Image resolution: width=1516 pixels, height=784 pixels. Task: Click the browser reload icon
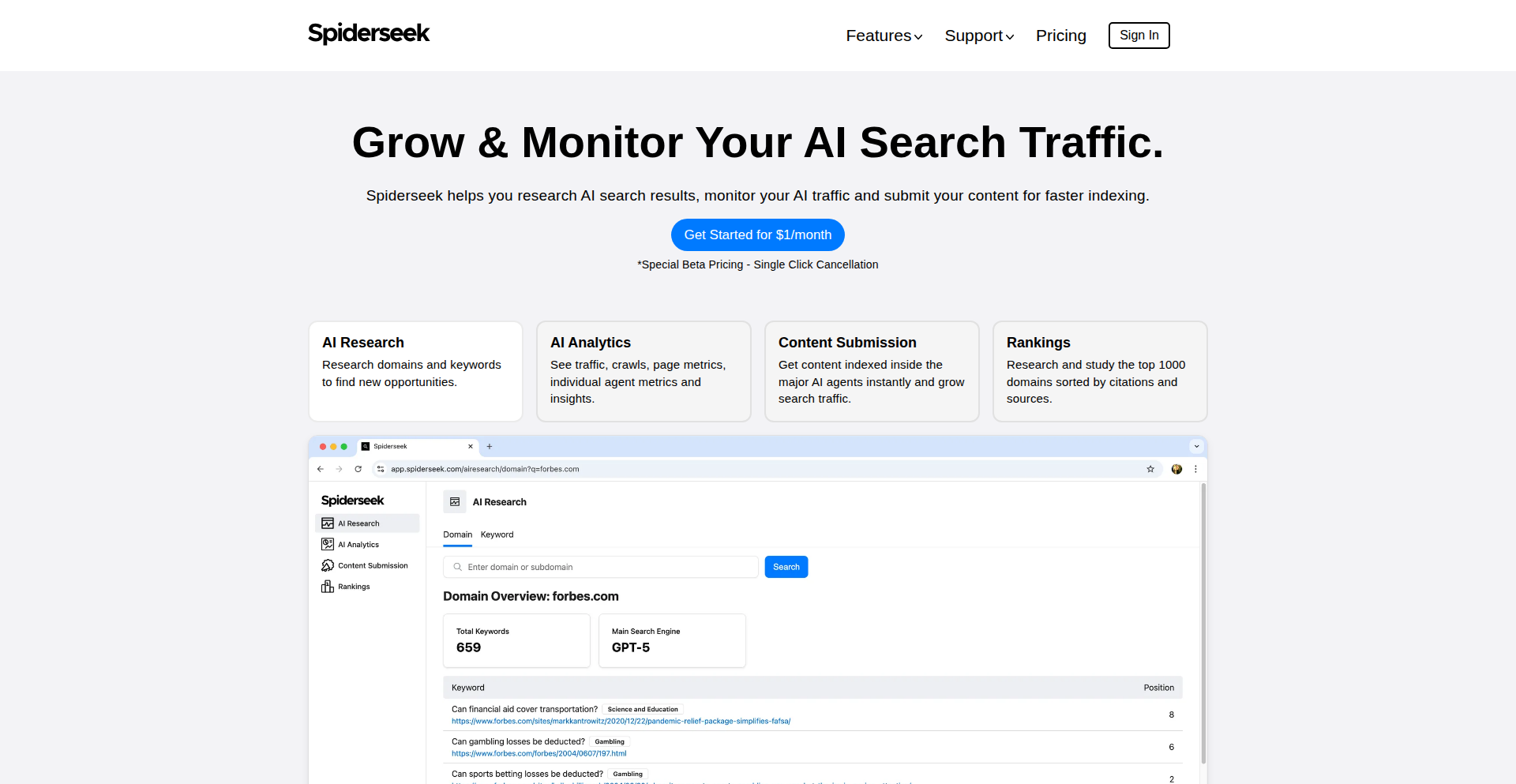(358, 469)
